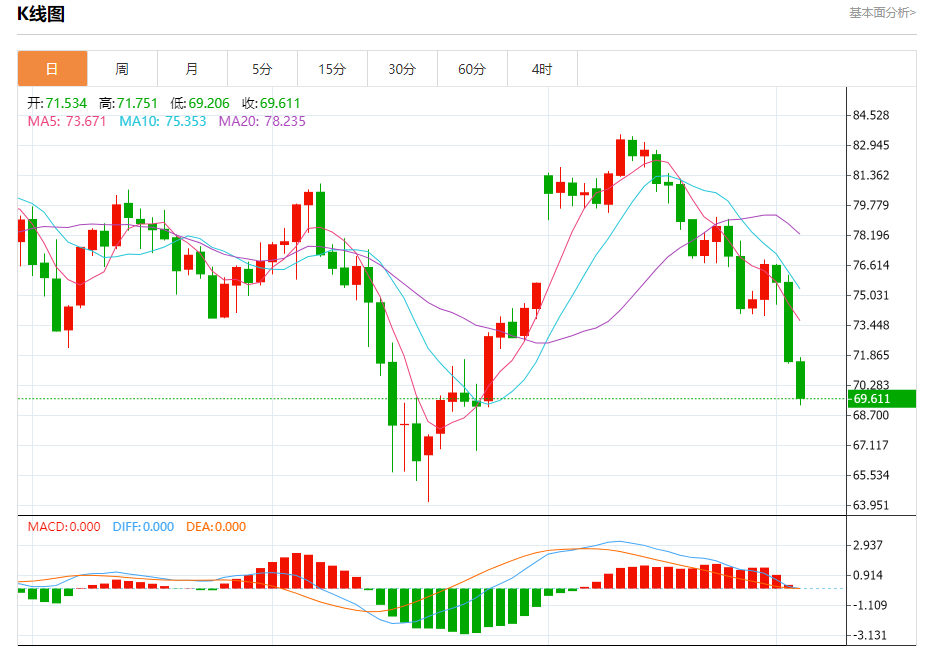The image size is (934, 646).
Task: Click the DEA:0.000 indicator label
Action: click(216, 527)
